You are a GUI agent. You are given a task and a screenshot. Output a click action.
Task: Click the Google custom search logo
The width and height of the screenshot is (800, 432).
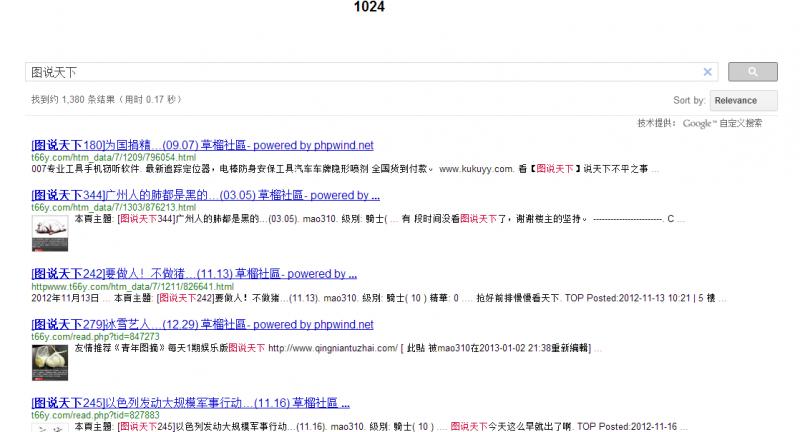click(x=698, y=123)
